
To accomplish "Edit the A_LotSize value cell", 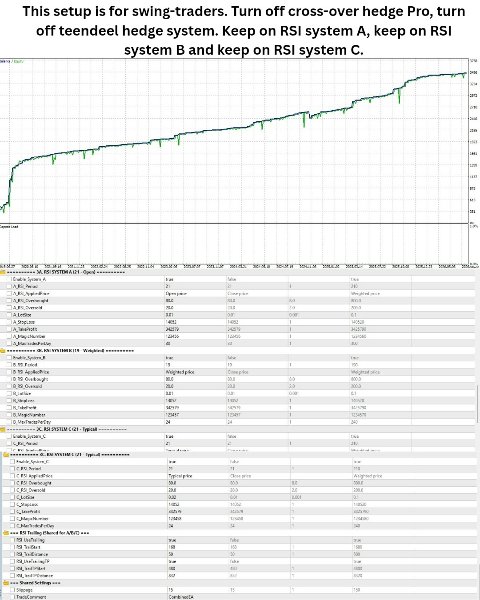I will (195, 315).
